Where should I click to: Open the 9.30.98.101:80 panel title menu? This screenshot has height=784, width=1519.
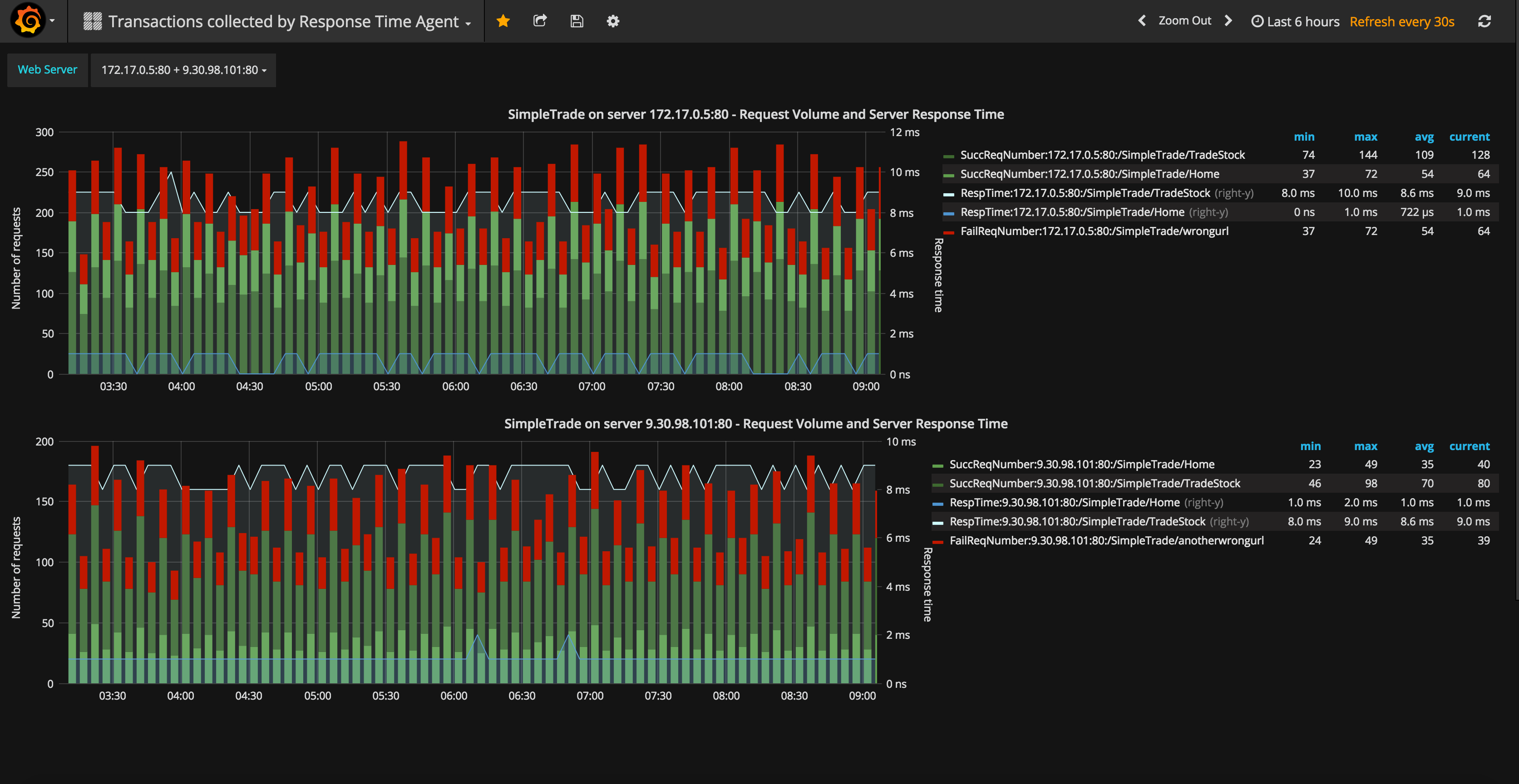pyautogui.click(x=755, y=424)
